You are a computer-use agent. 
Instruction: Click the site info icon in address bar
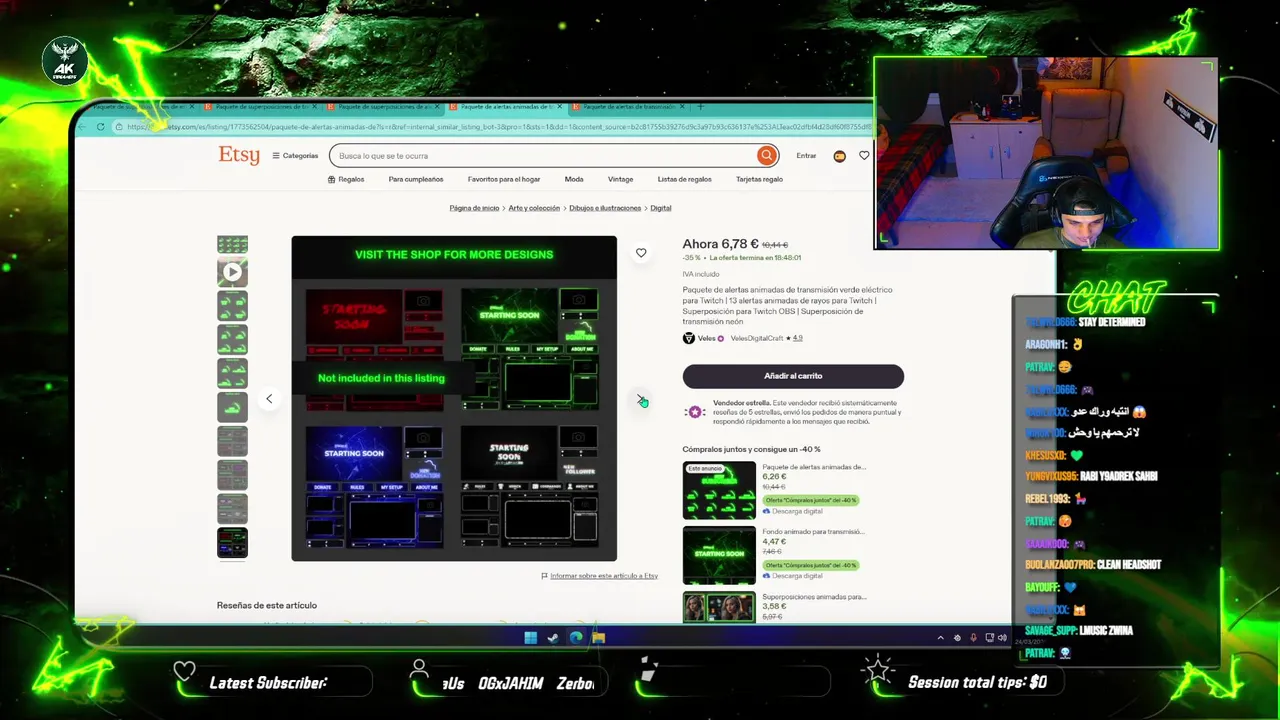(118, 127)
